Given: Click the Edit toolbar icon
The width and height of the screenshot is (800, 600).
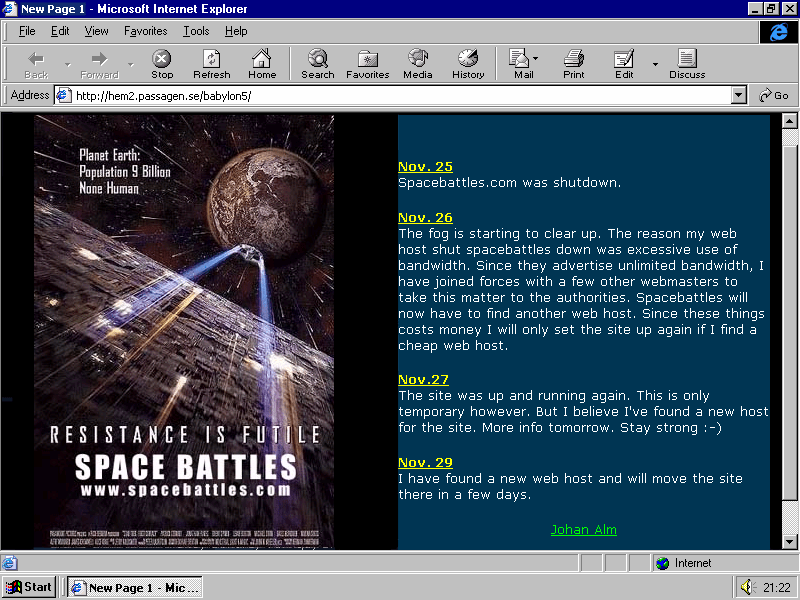Looking at the screenshot, I should point(623,64).
